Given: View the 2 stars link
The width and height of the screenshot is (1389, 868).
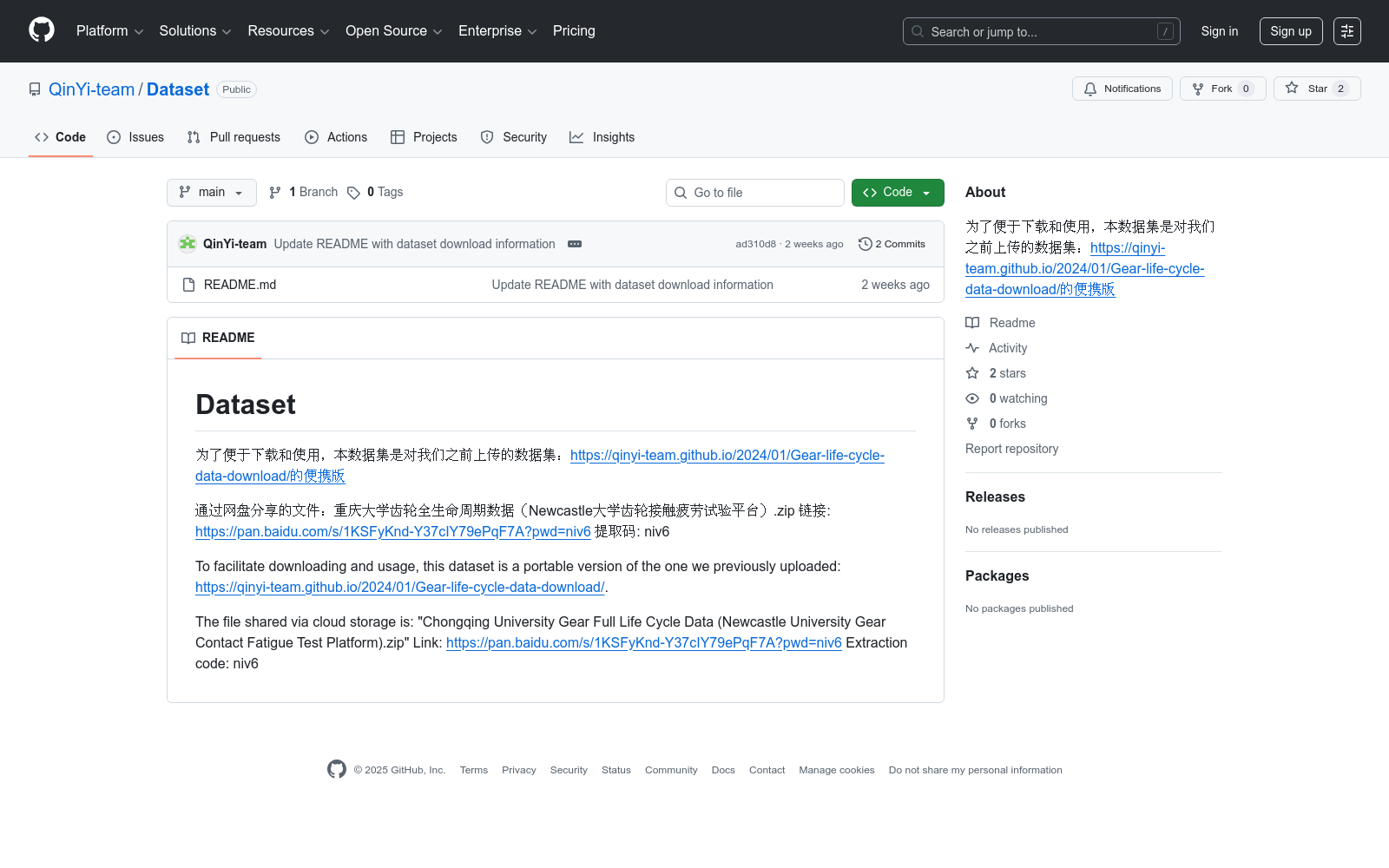Looking at the screenshot, I should point(996,372).
